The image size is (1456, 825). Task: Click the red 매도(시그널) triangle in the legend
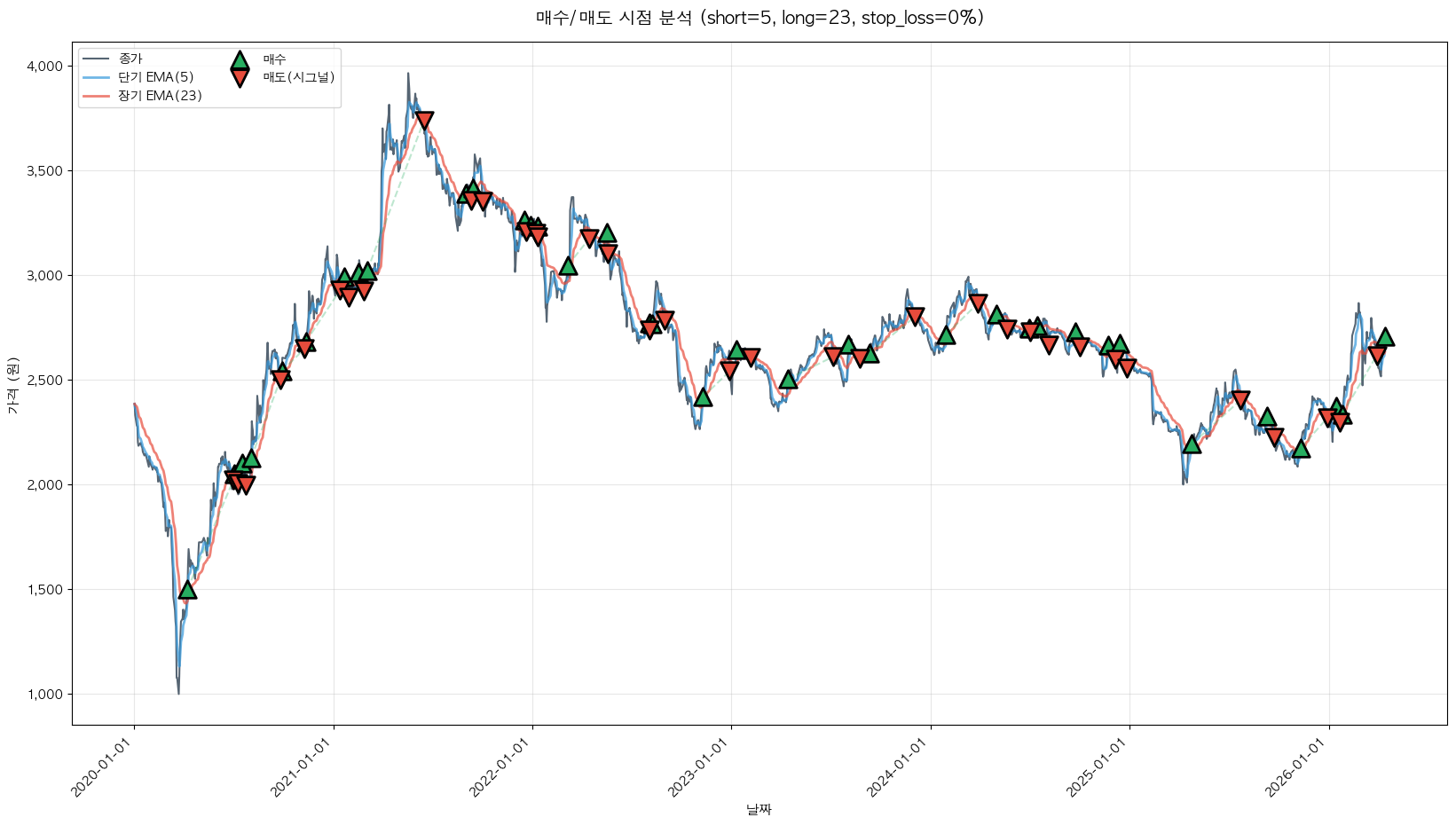click(x=240, y=78)
